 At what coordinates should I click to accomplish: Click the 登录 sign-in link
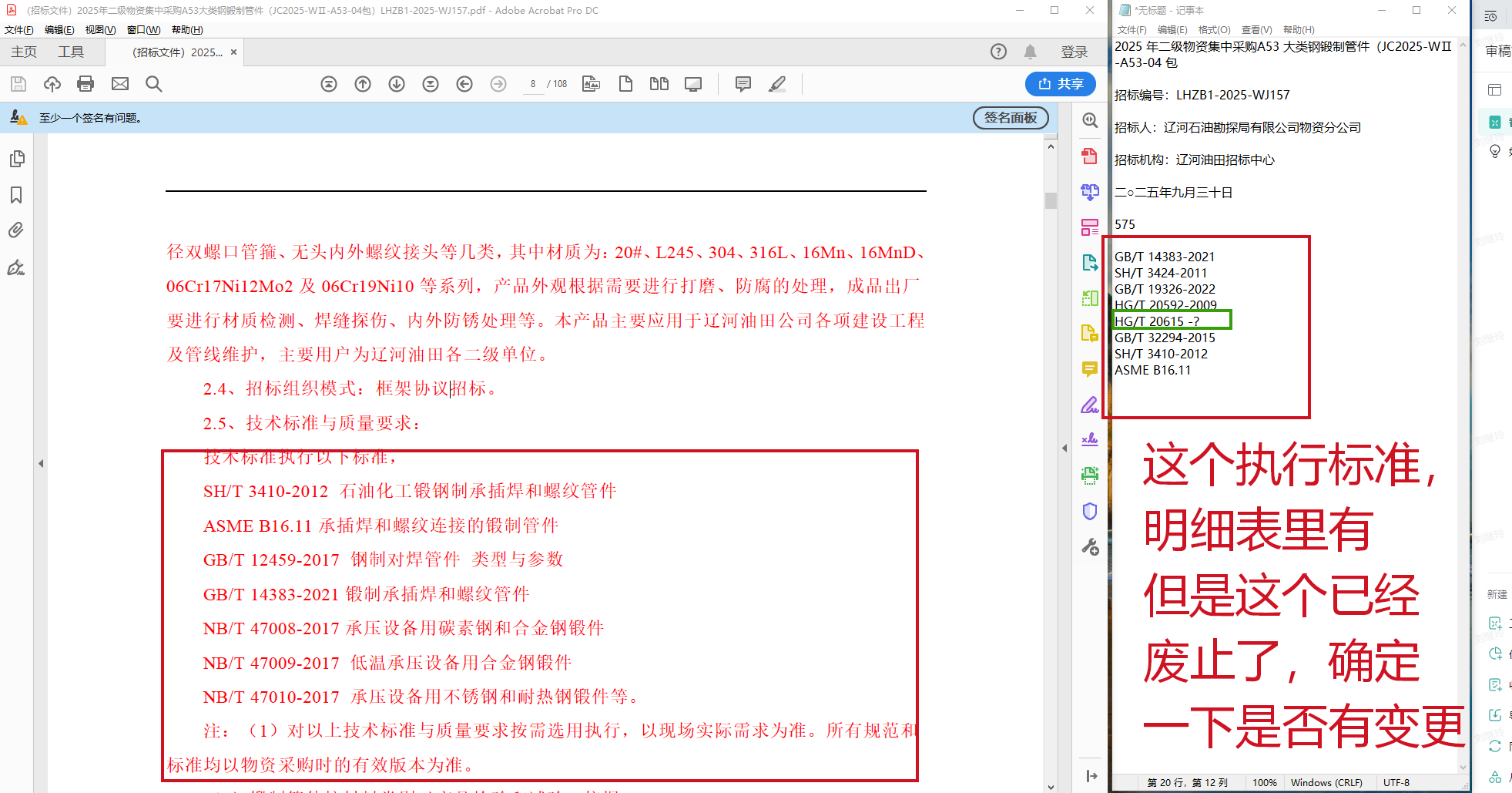pos(1074,52)
